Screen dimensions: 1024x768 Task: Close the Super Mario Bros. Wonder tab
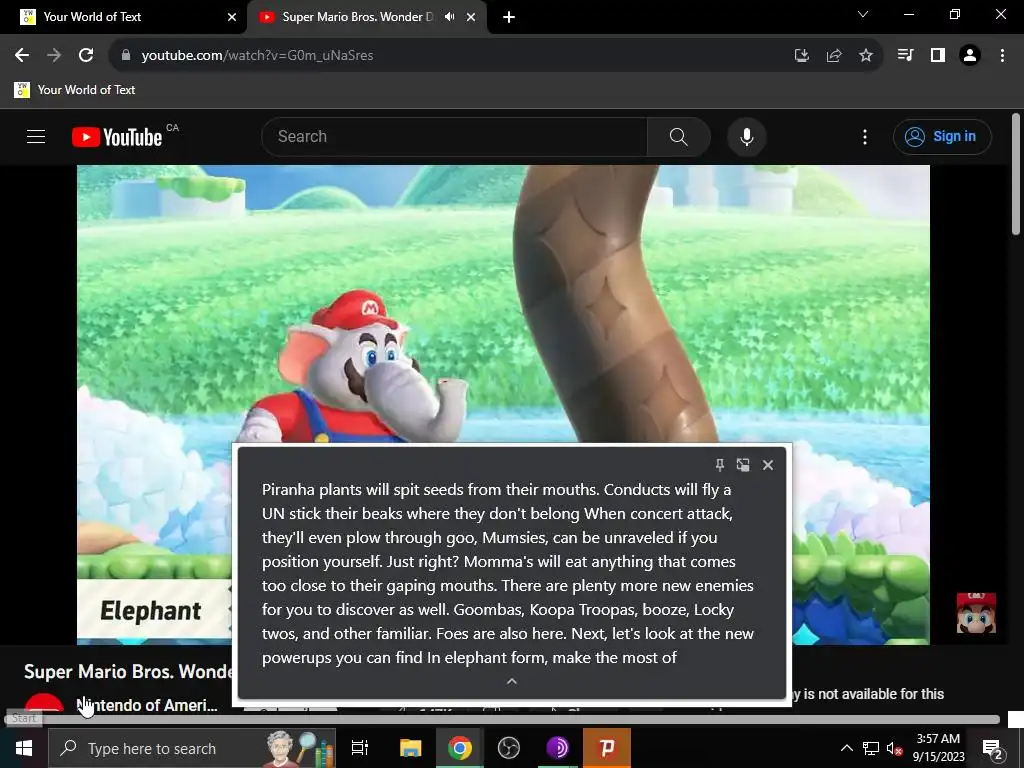pyautogui.click(x=471, y=17)
